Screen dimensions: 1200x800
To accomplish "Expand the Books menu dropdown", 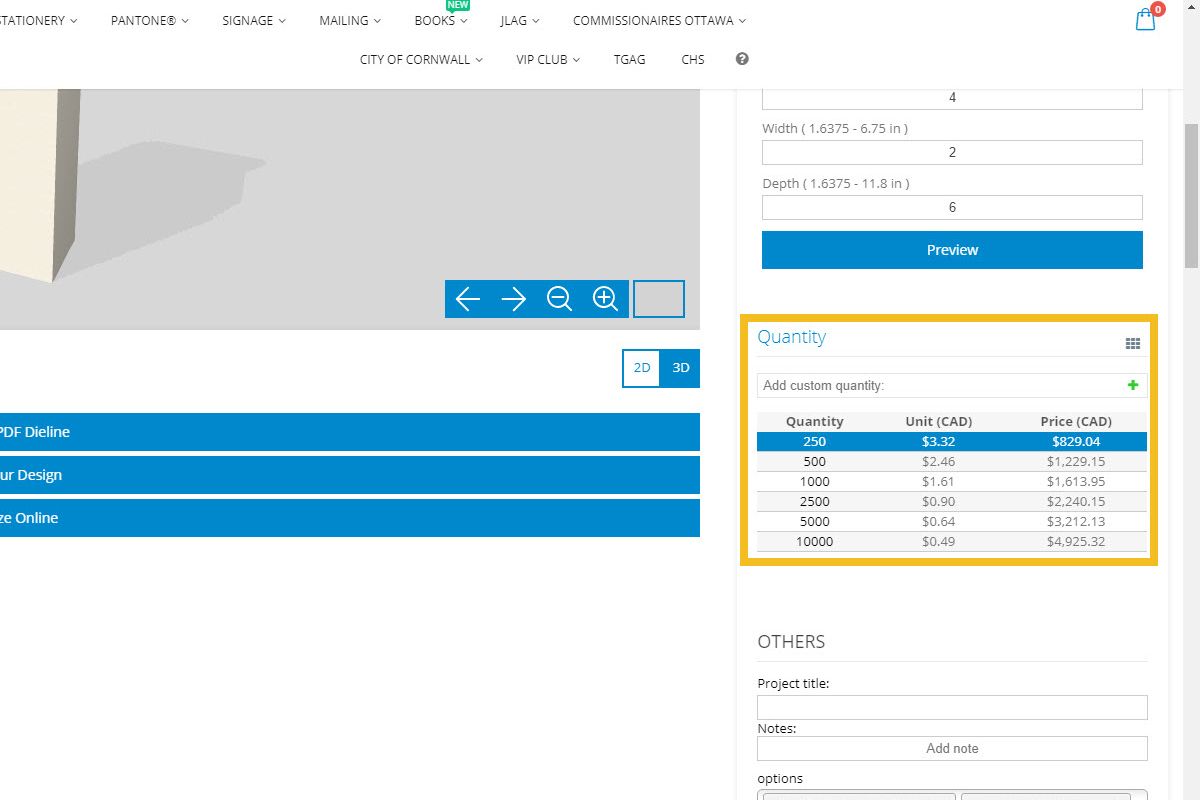I will click(440, 20).
